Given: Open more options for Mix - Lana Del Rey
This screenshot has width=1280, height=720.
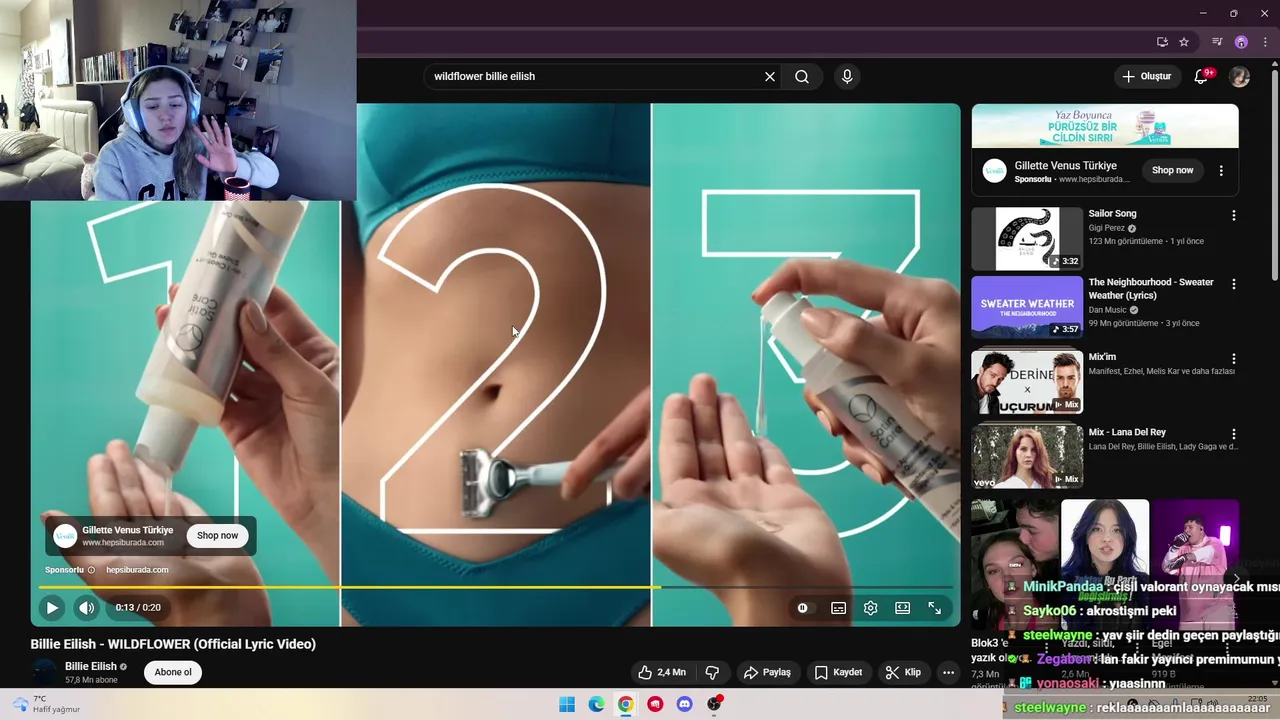Looking at the screenshot, I should click(x=1233, y=434).
